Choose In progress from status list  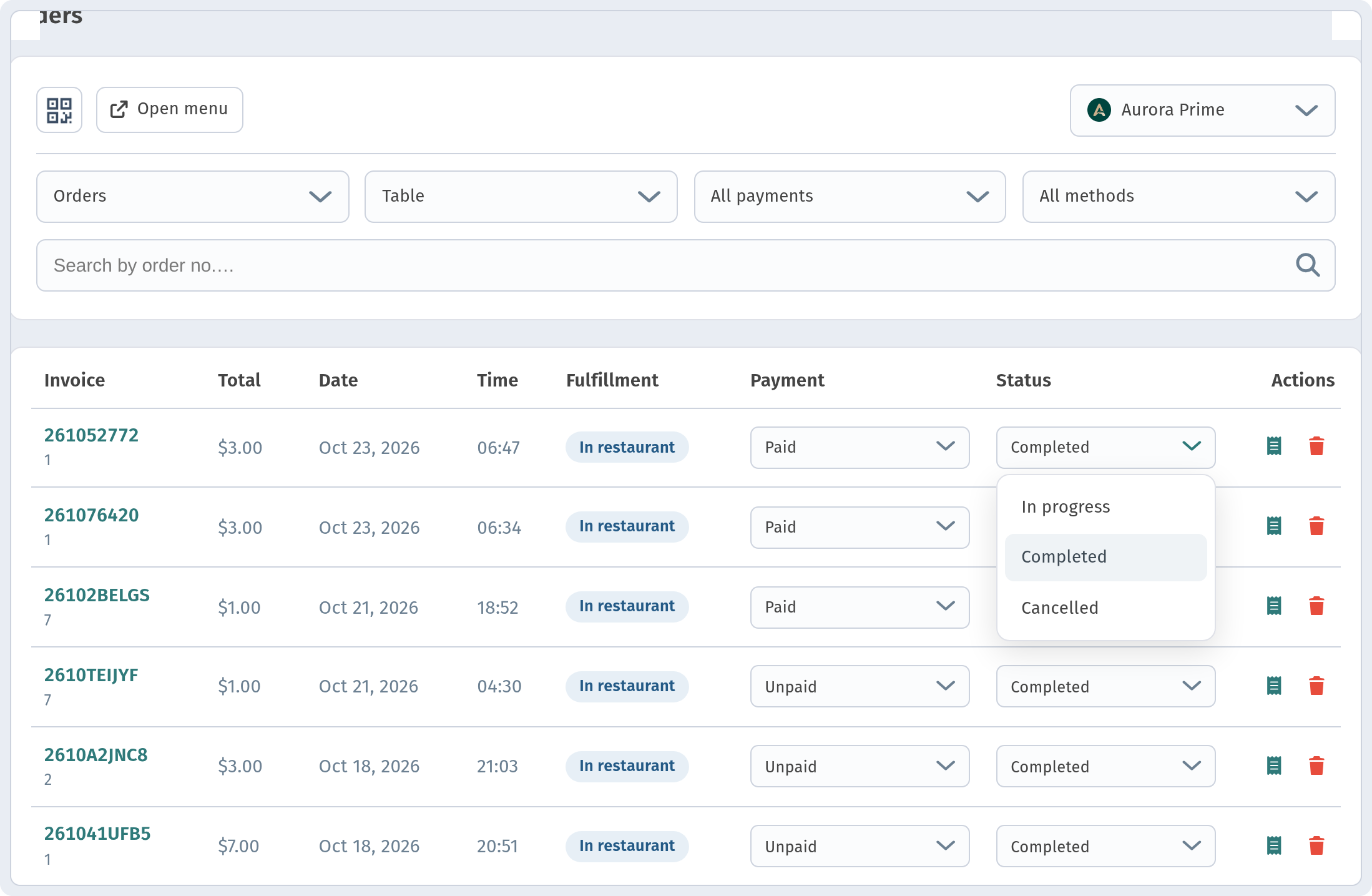tap(1105, 506)
